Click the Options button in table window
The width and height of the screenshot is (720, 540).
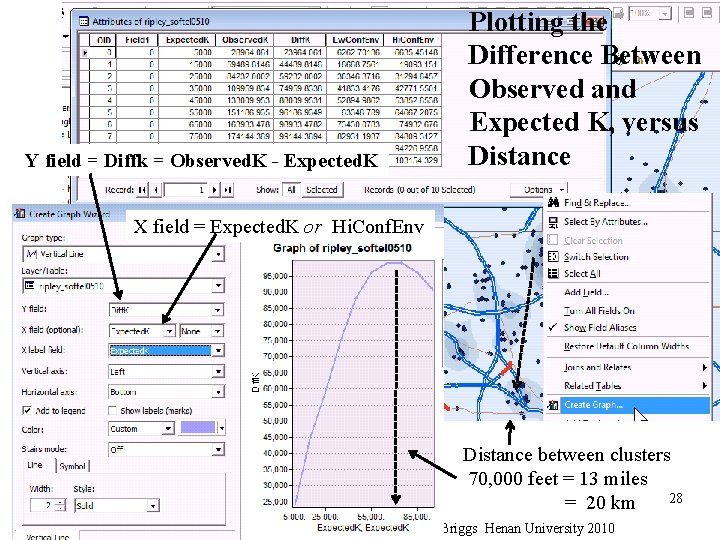539,189
